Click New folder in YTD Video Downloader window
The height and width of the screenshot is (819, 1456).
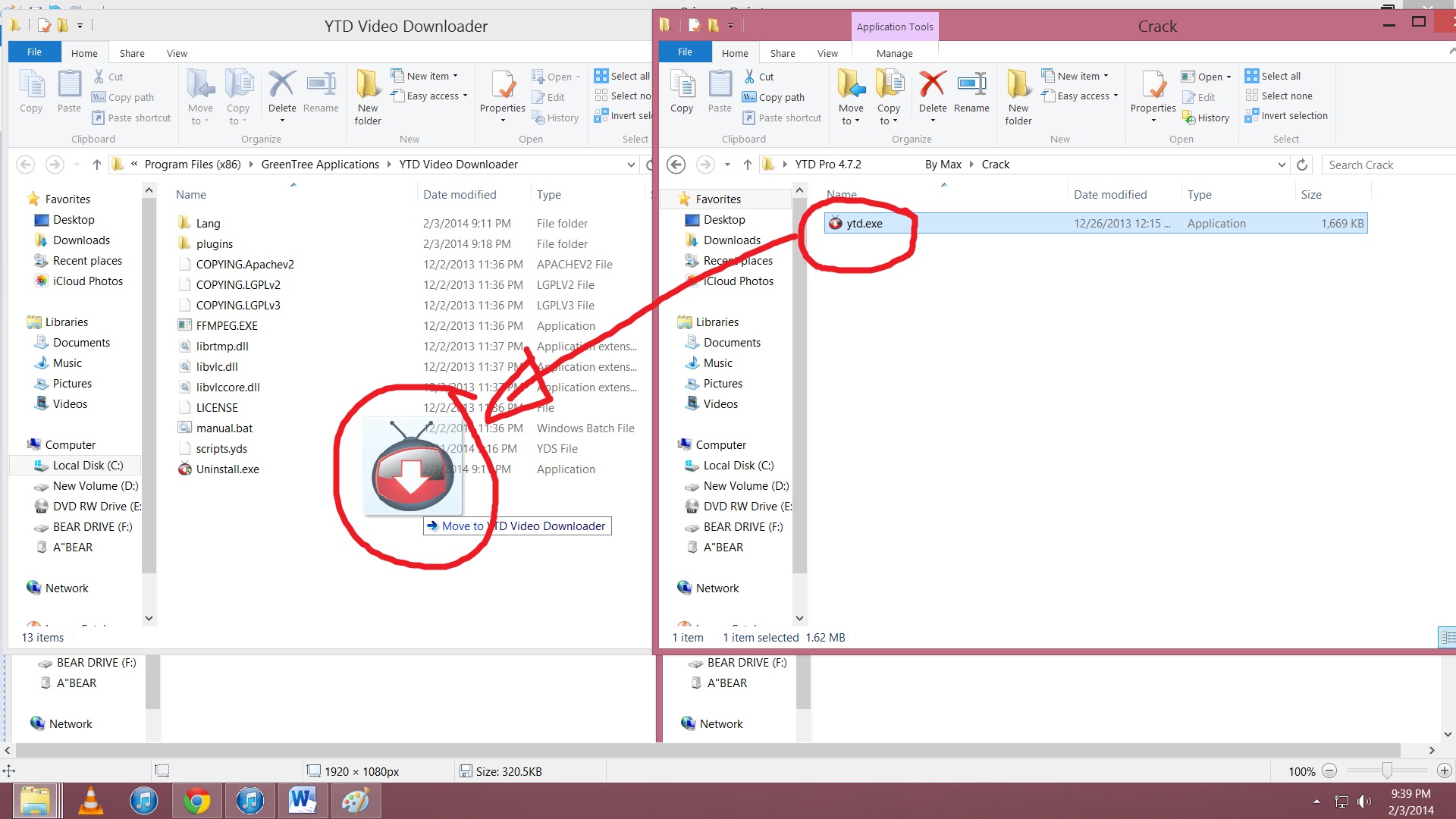(368, 96)
